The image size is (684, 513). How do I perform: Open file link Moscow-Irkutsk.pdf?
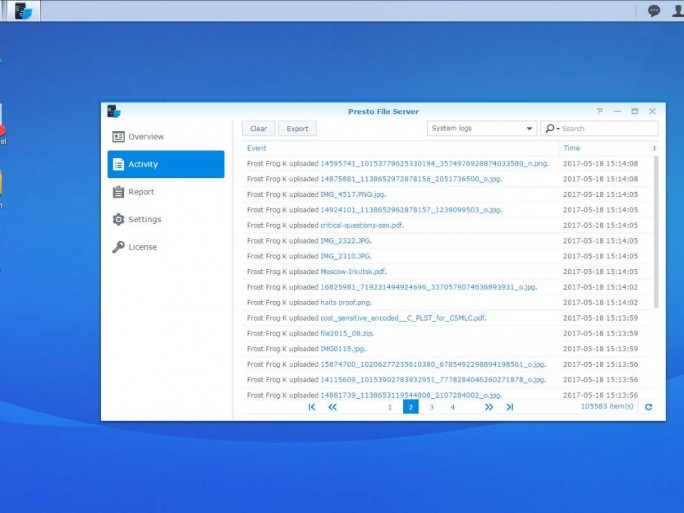(353, 271)
